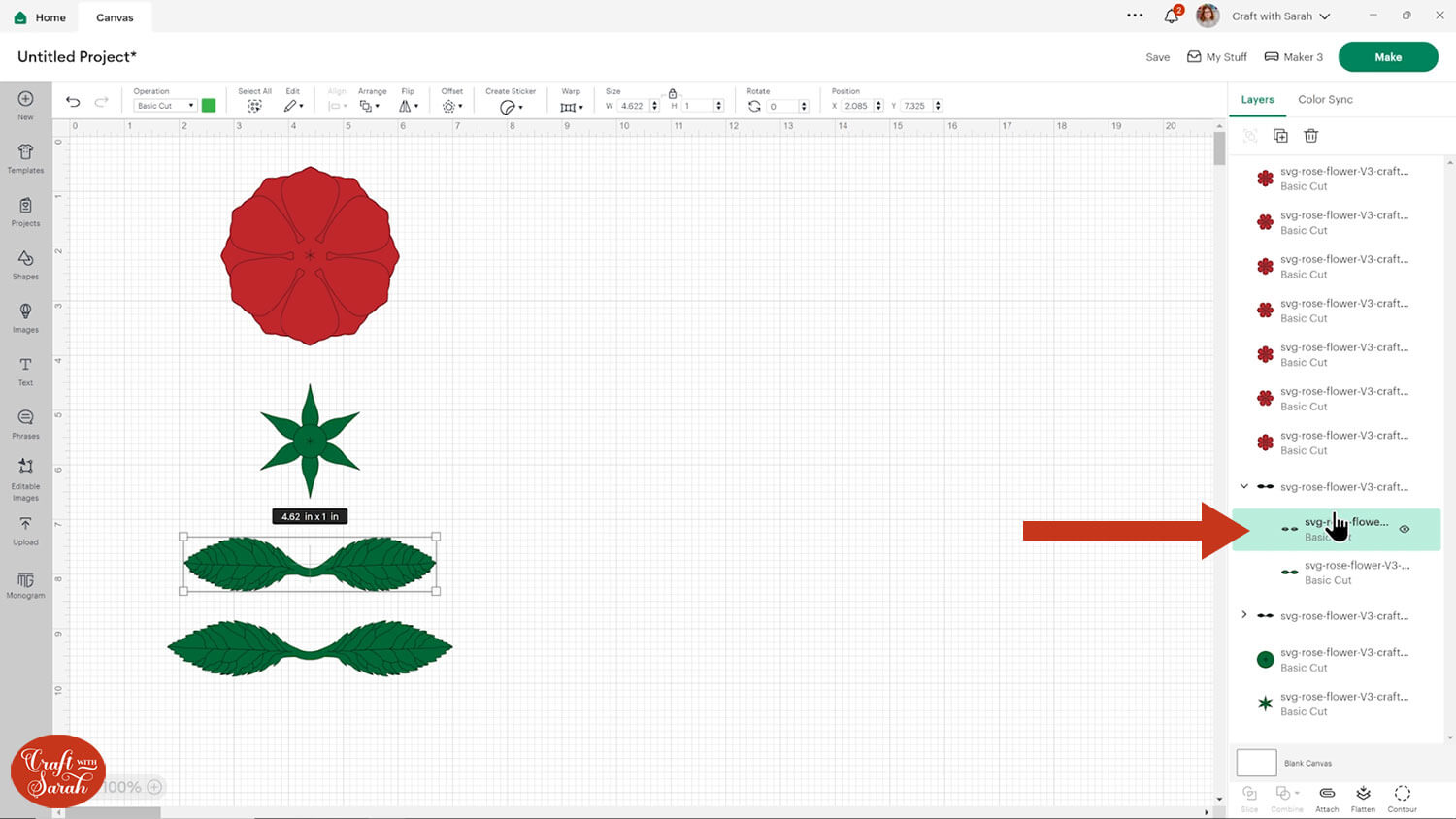The height and width of the screenshot is (819, 1456).
Task: Select the green circle layer in Layers
Action: coord(1336,660)
